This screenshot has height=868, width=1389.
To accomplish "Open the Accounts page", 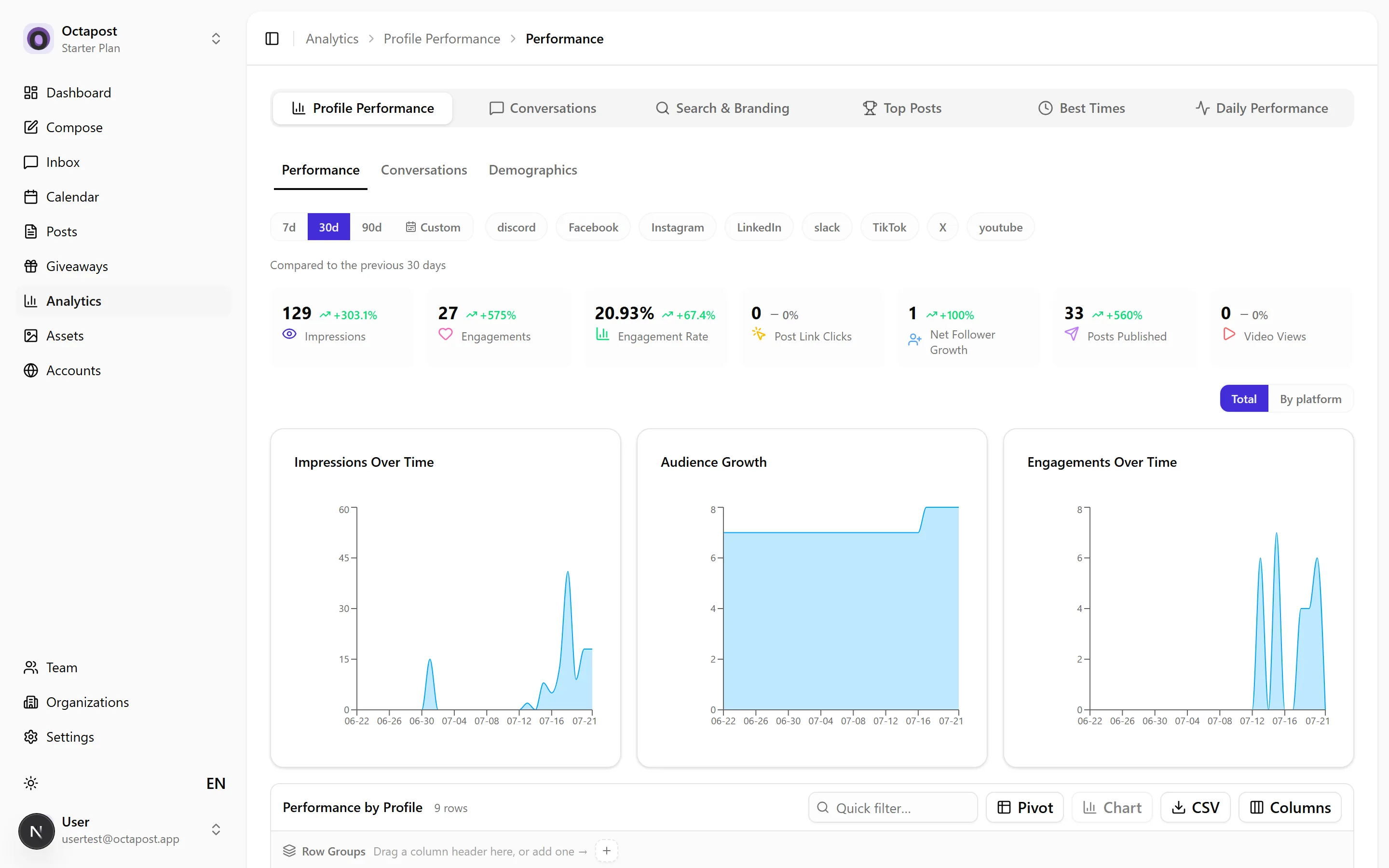I will point(123,370).
